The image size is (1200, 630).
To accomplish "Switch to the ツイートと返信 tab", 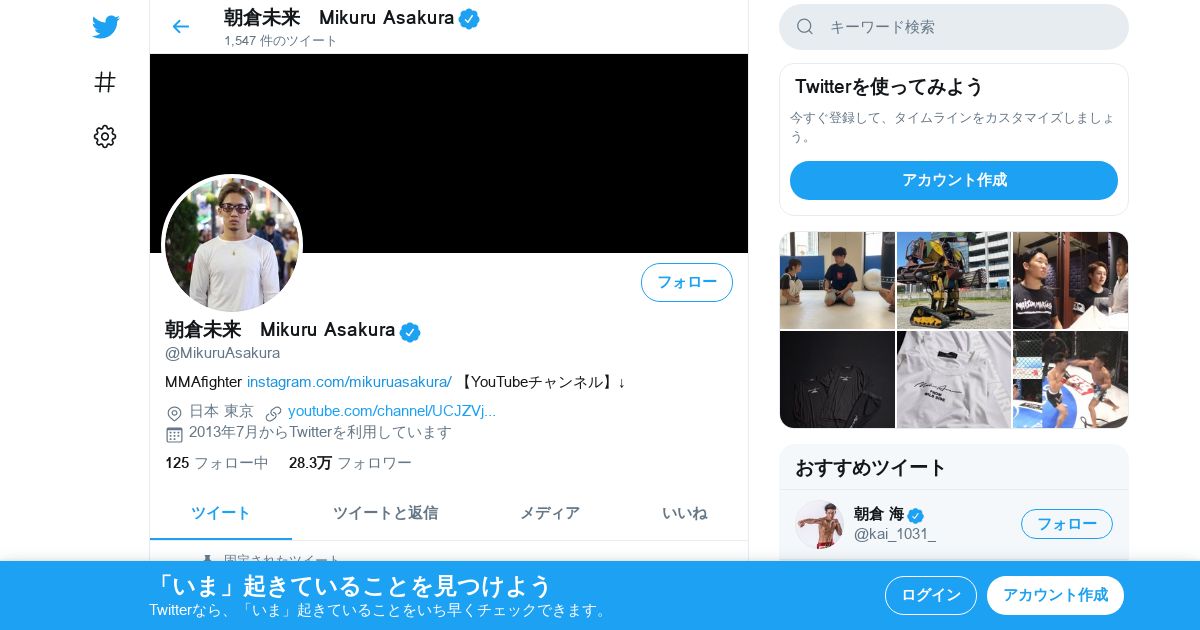I will pos(385,513).
